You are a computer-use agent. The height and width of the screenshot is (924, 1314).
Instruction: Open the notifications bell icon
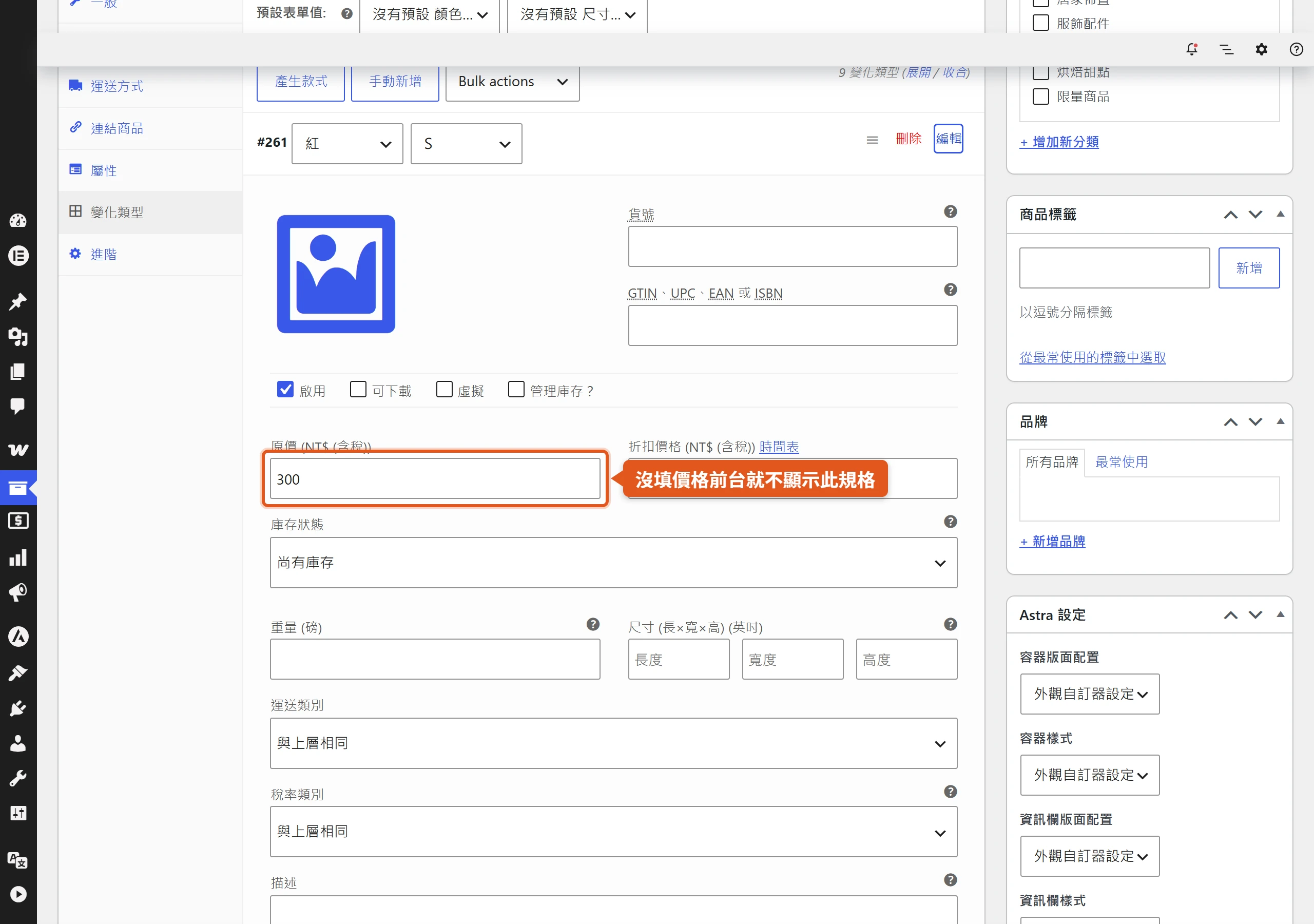tap(1191, 49)
